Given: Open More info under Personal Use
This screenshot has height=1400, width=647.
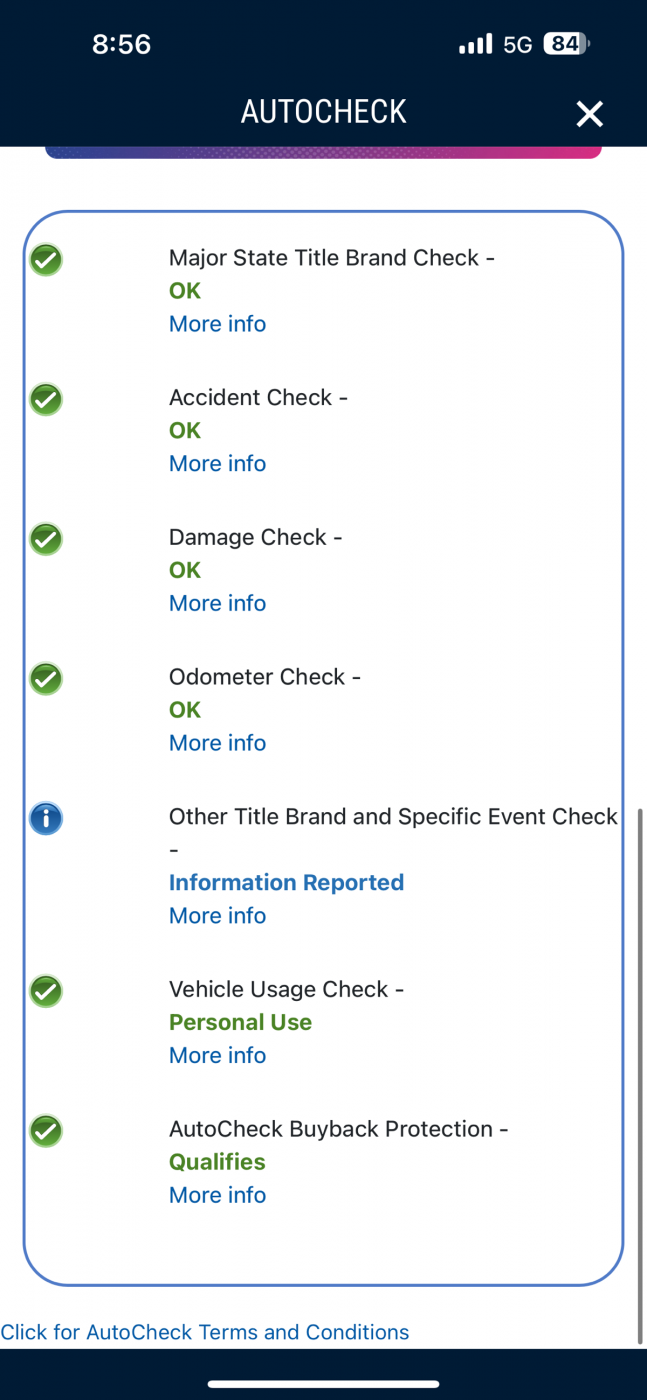Looking at the screenshot, I should coord(217,1056).
